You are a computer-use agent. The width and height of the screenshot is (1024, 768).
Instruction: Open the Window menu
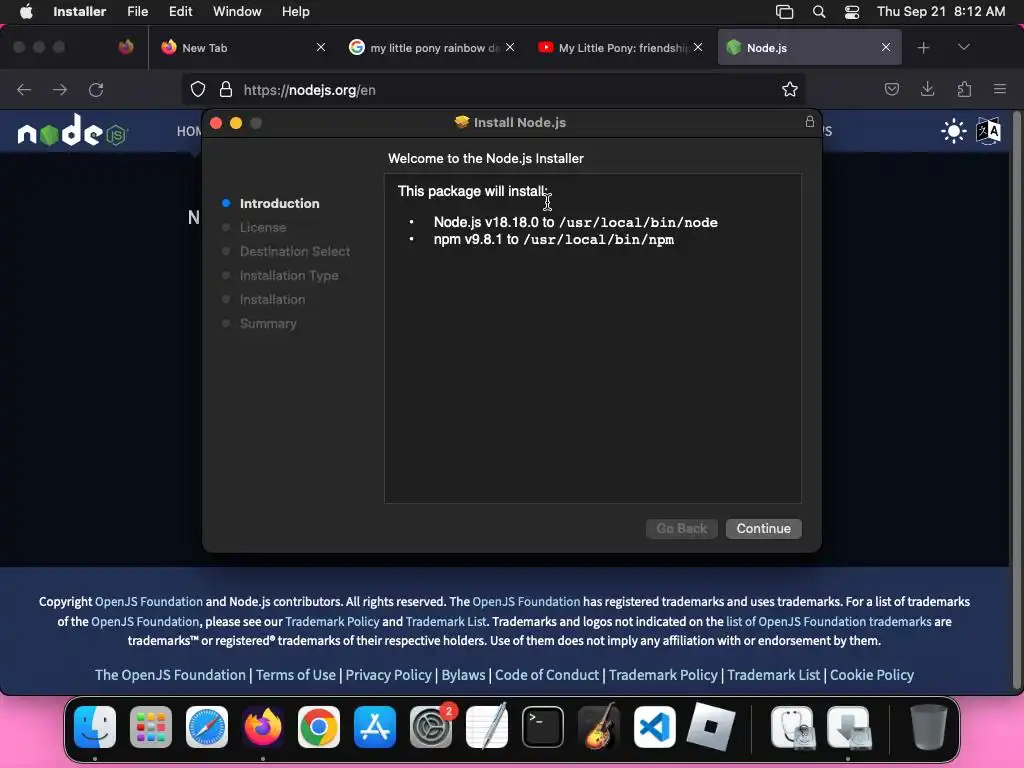point(237,11)
